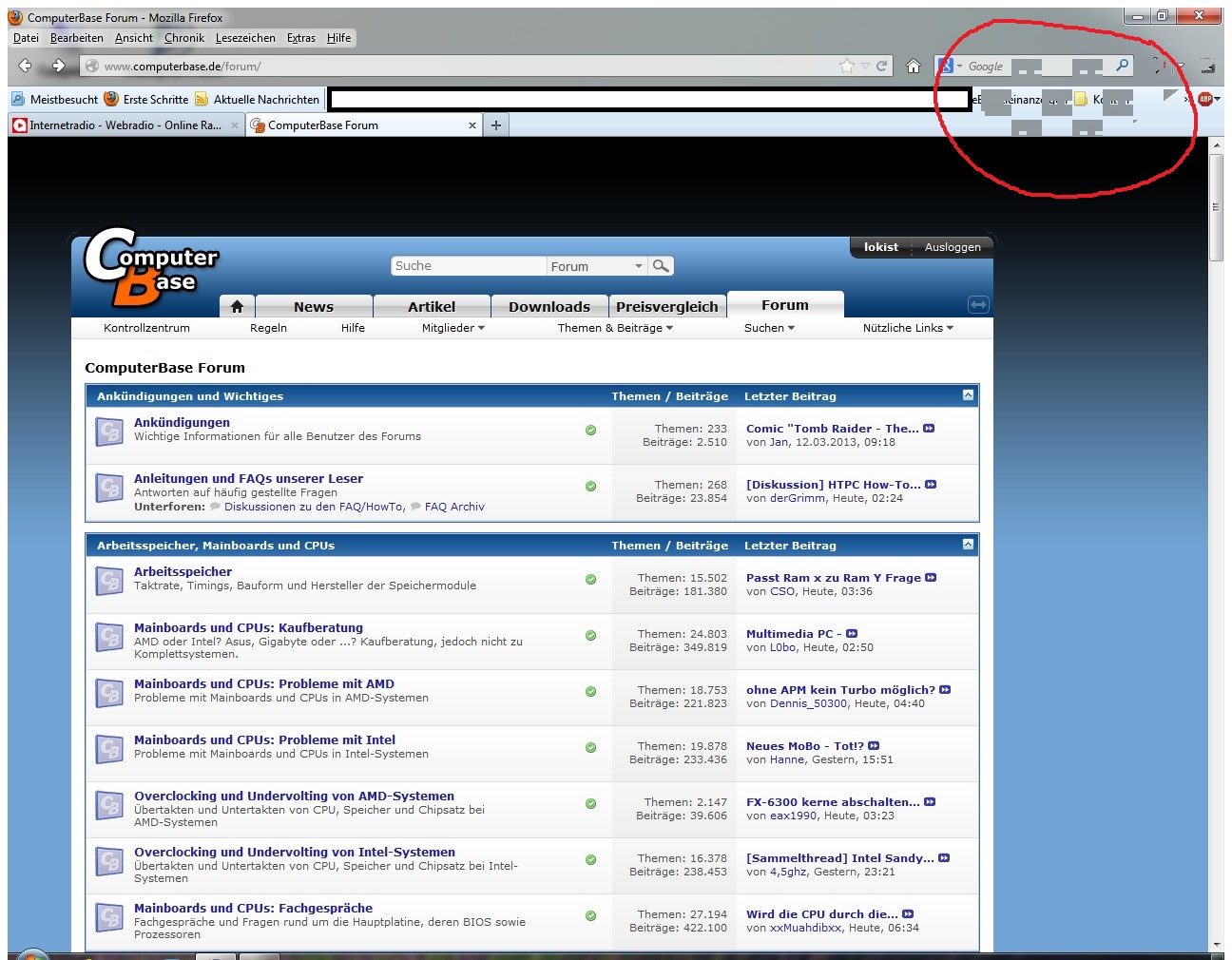Open the Adblock Plus toolbar icon
This screenshot has height=960, width=1232.
[1205, 99]
